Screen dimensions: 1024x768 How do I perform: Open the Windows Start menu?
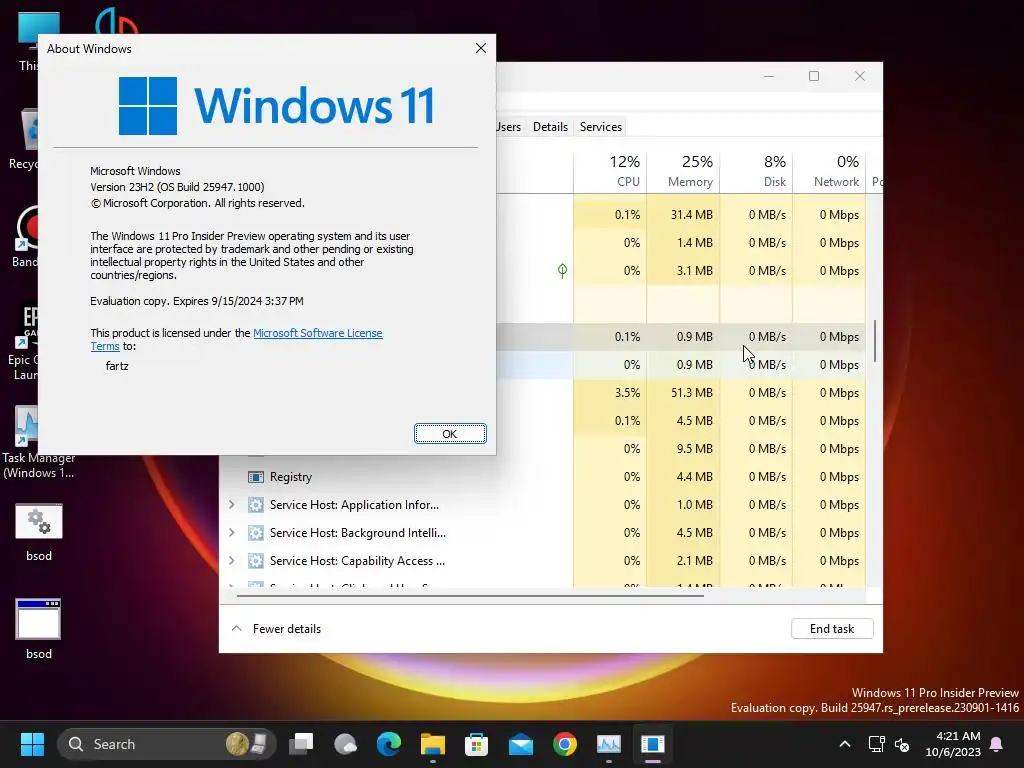click(32, 744)
